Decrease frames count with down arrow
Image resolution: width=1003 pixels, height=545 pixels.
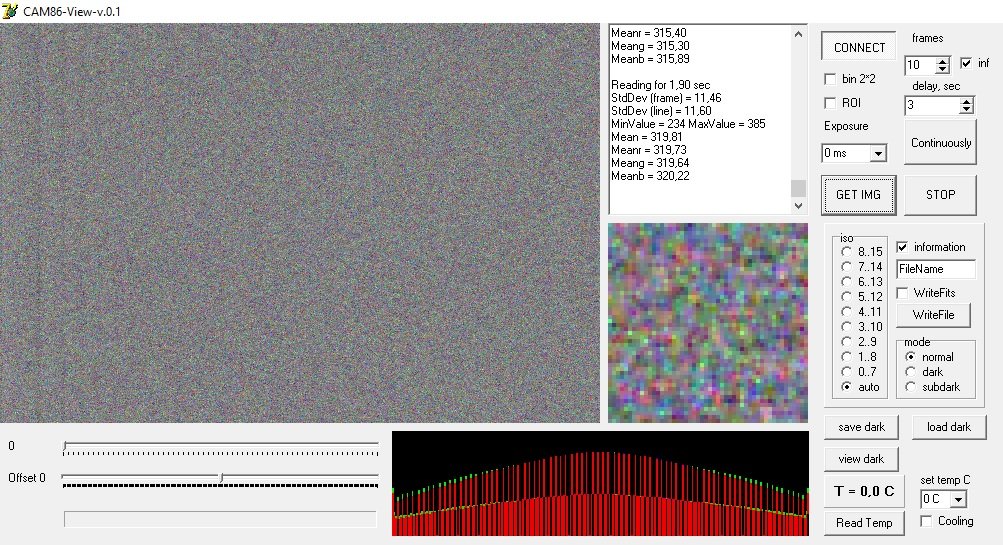pos(942,68)
